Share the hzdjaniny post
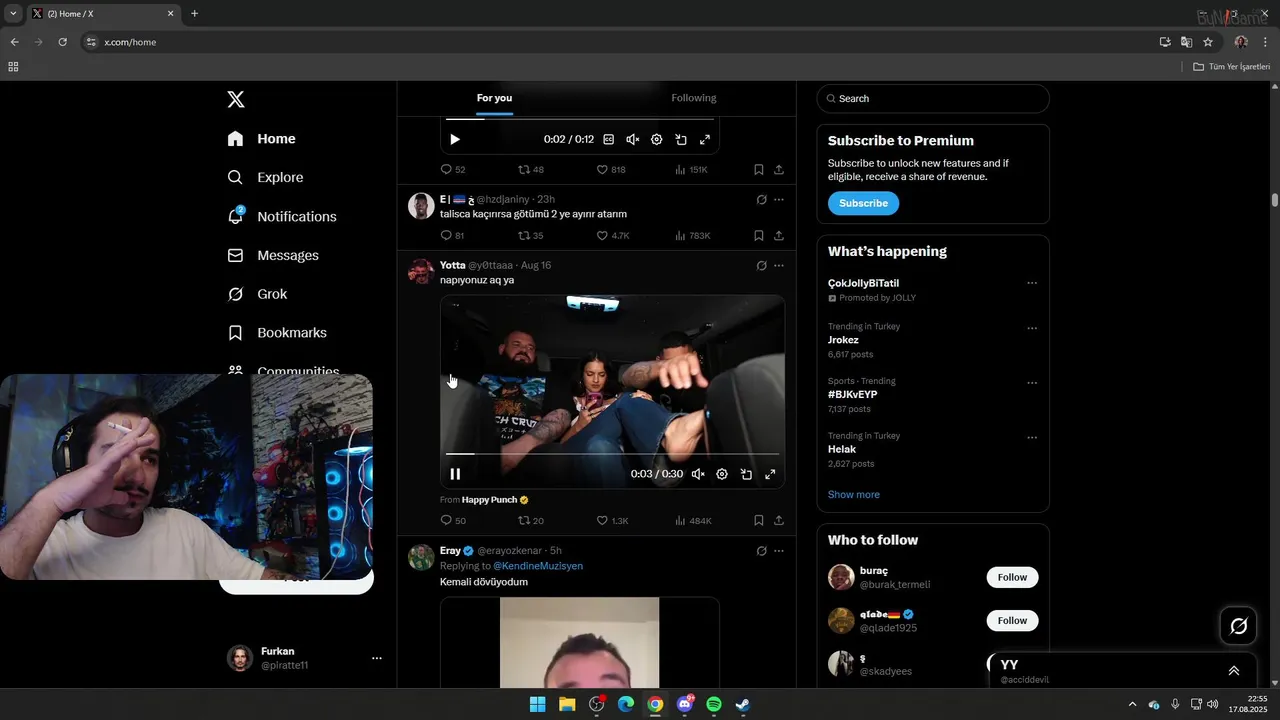The width and height of the screenshot is (1280, 720). point(779,236)
